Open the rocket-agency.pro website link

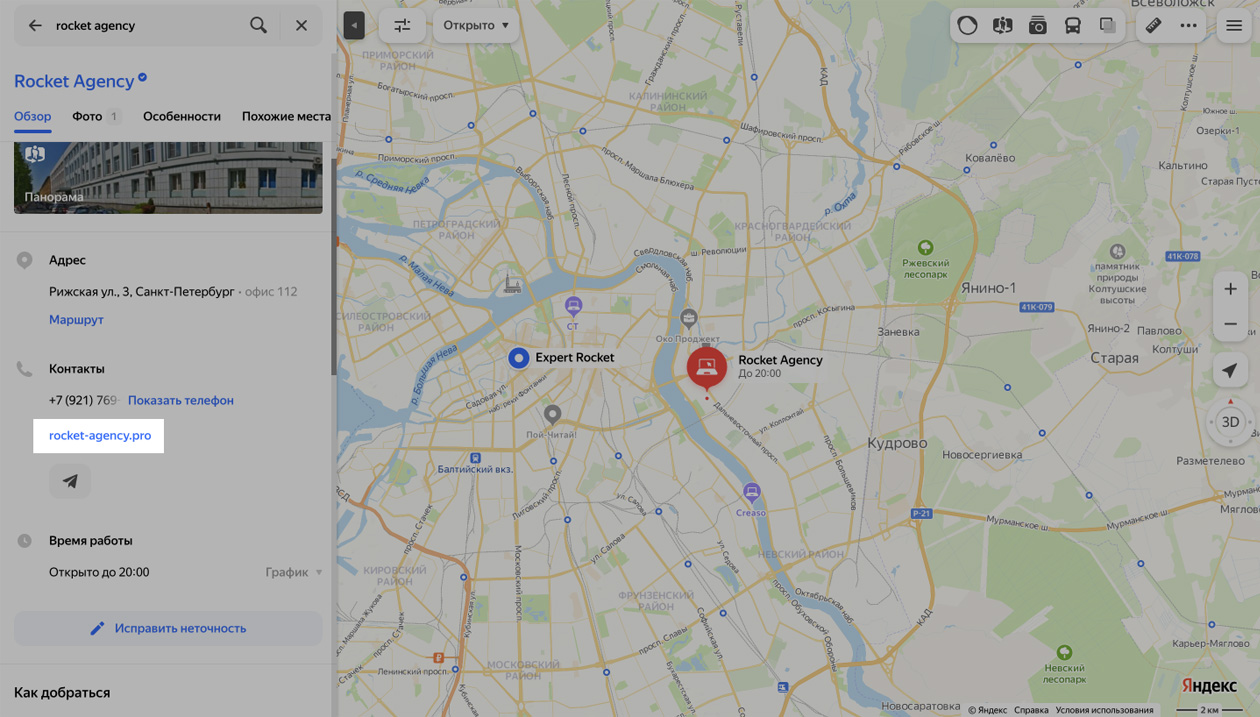100,435
